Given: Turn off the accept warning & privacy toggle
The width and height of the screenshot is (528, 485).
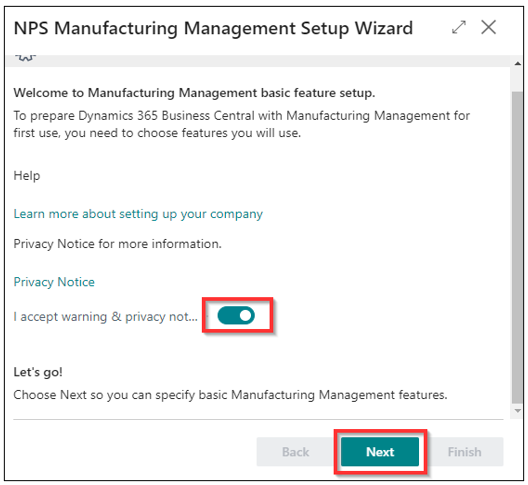Looking at the screenshot, I should tap(236, 315).
